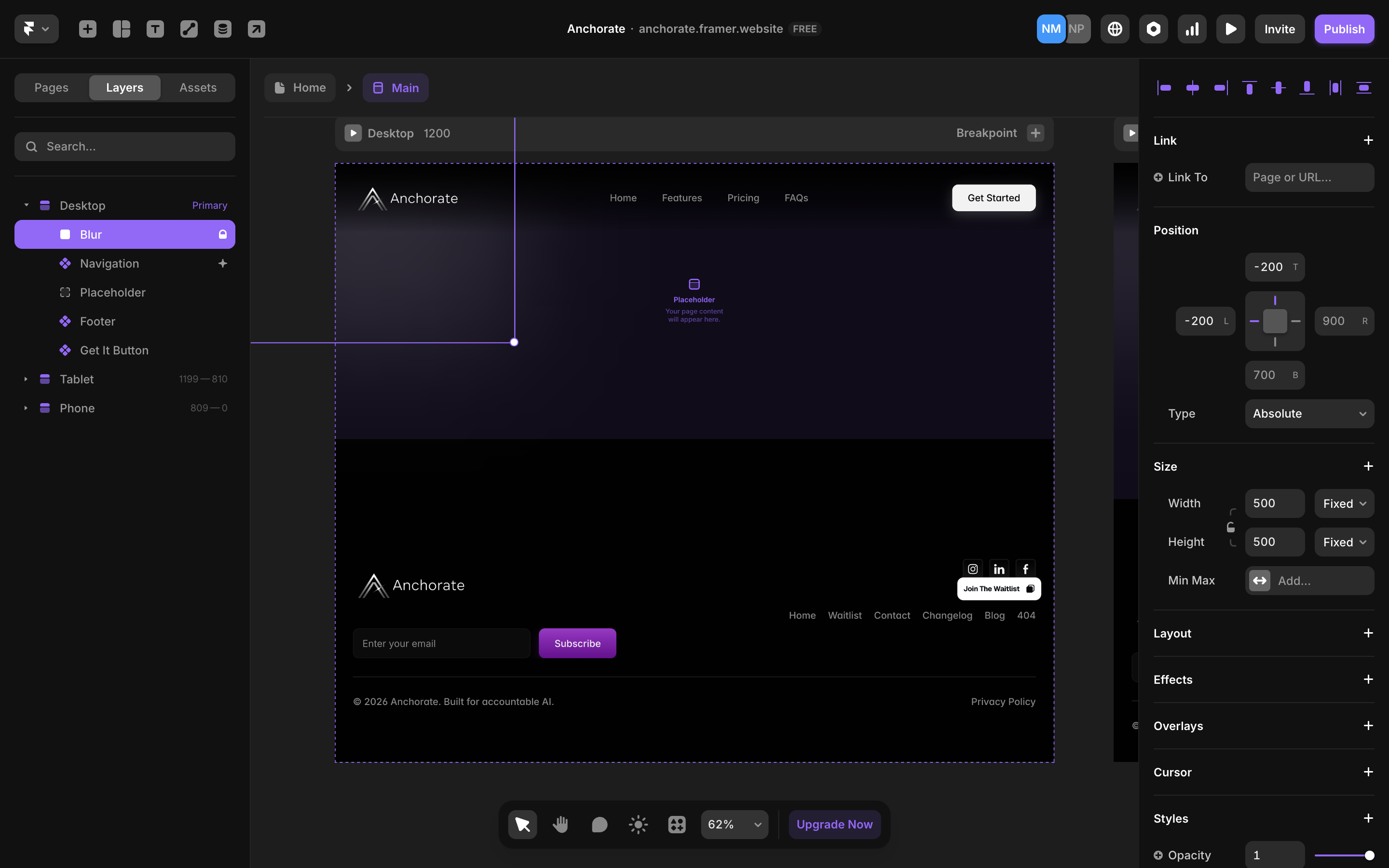This screenshot has height=868, width=1389.
Task: Open the comment tool in bottom bar
Action: click(x=599, y=825)
